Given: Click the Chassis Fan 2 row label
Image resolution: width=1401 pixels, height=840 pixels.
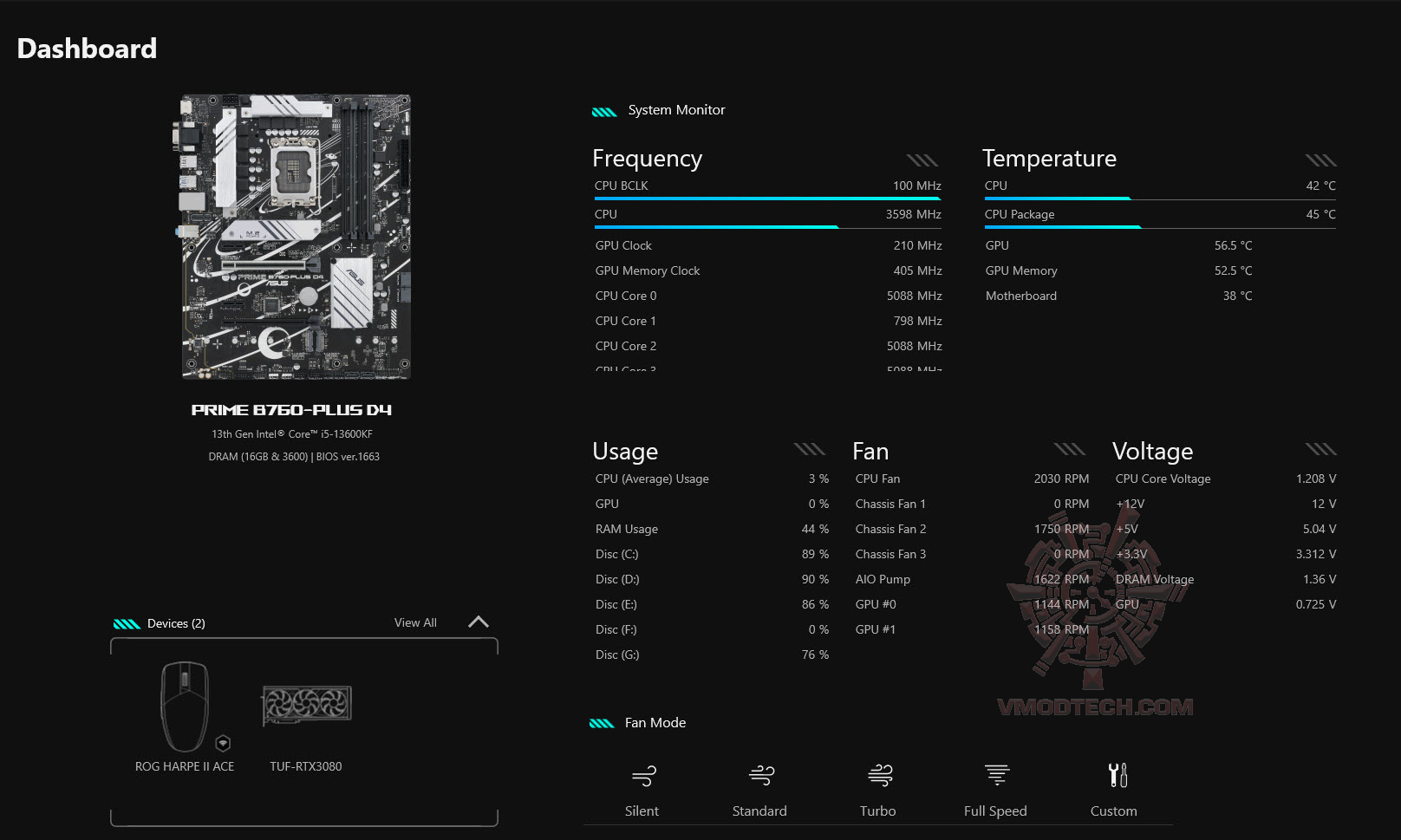Looking at the screenshot, I should pos(890,529).
